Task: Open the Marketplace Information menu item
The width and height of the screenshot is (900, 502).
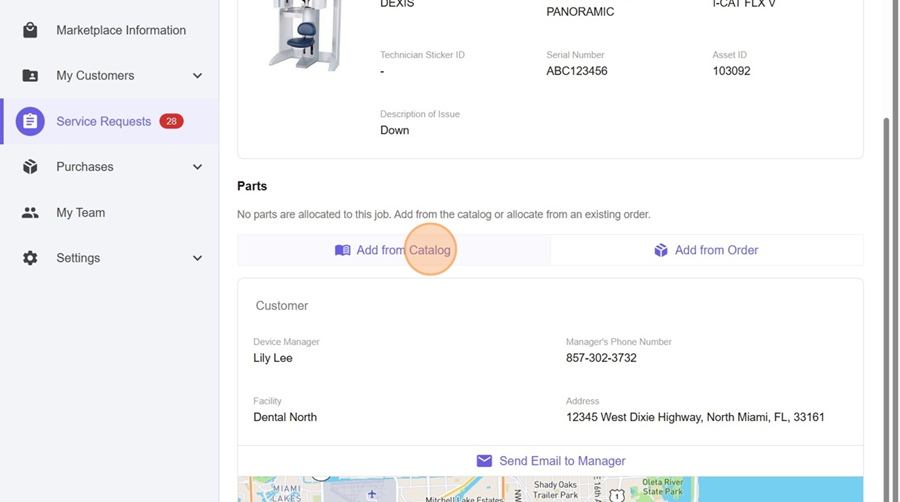Action: (x=121, y=30)
